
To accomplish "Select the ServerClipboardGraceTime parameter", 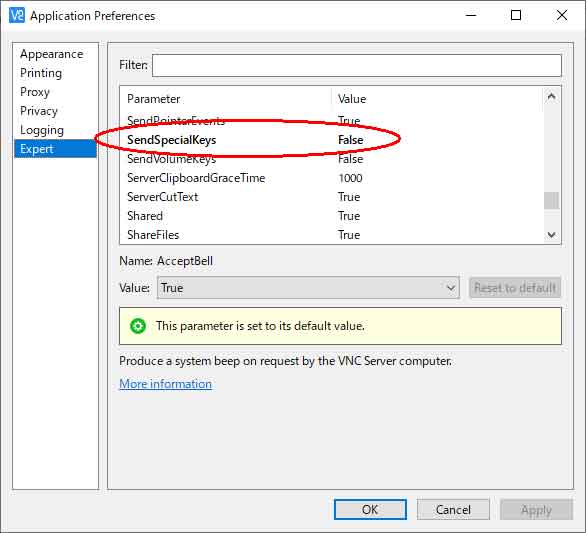I will point(332,178).
